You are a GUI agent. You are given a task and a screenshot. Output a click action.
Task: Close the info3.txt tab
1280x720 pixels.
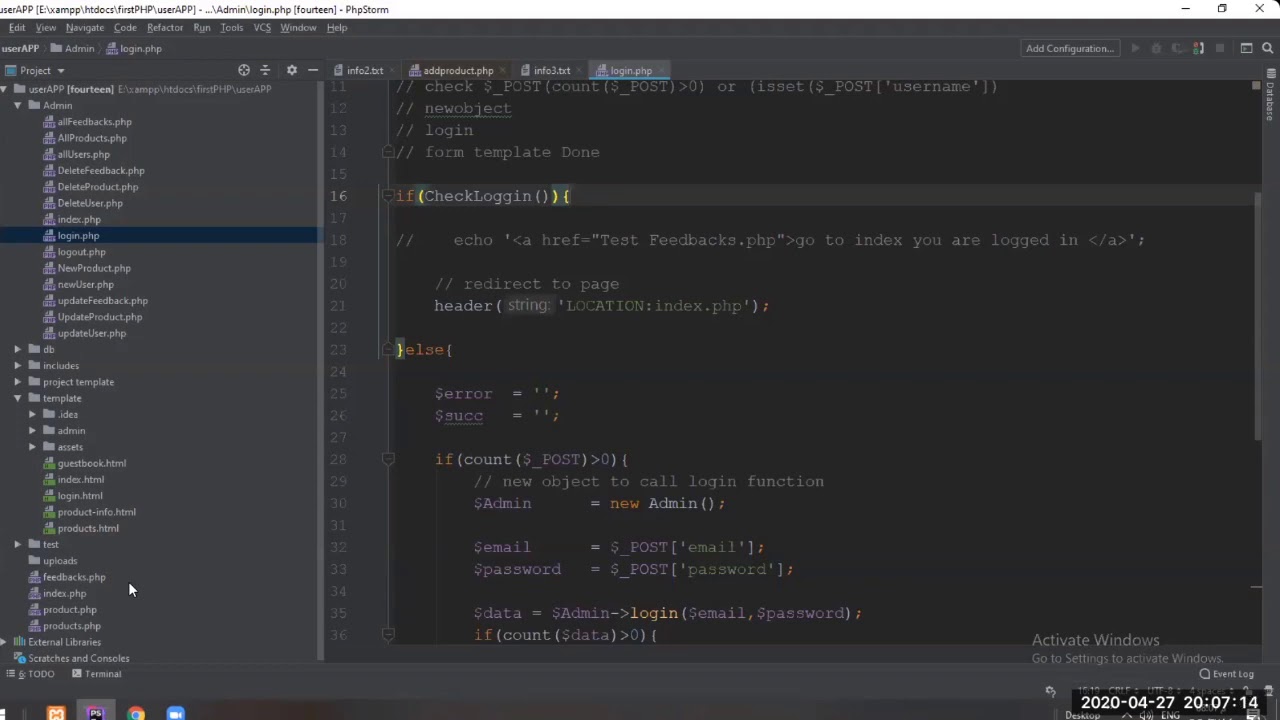click(x=581, y=71)
